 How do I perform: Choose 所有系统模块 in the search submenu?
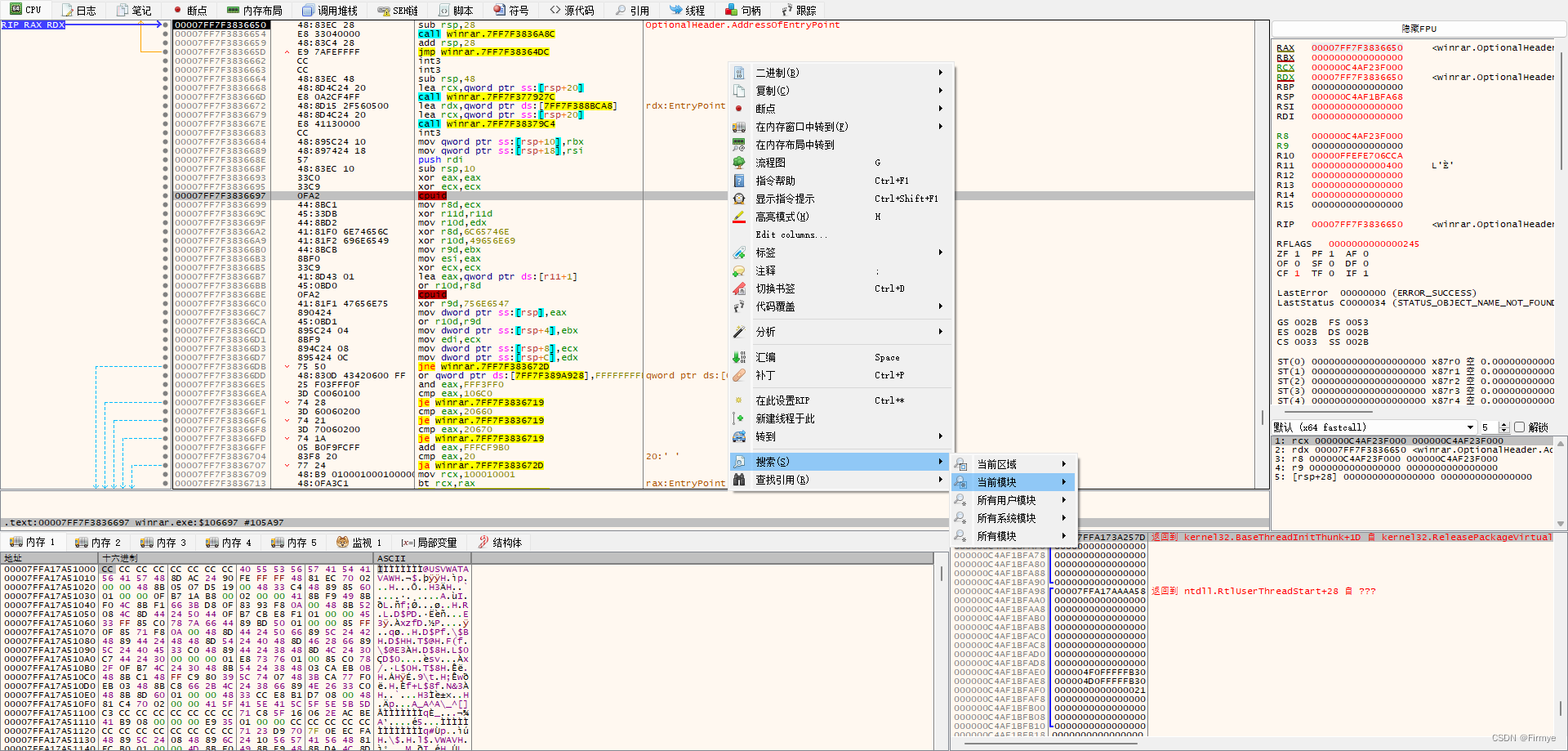[x=1013, y=518]
